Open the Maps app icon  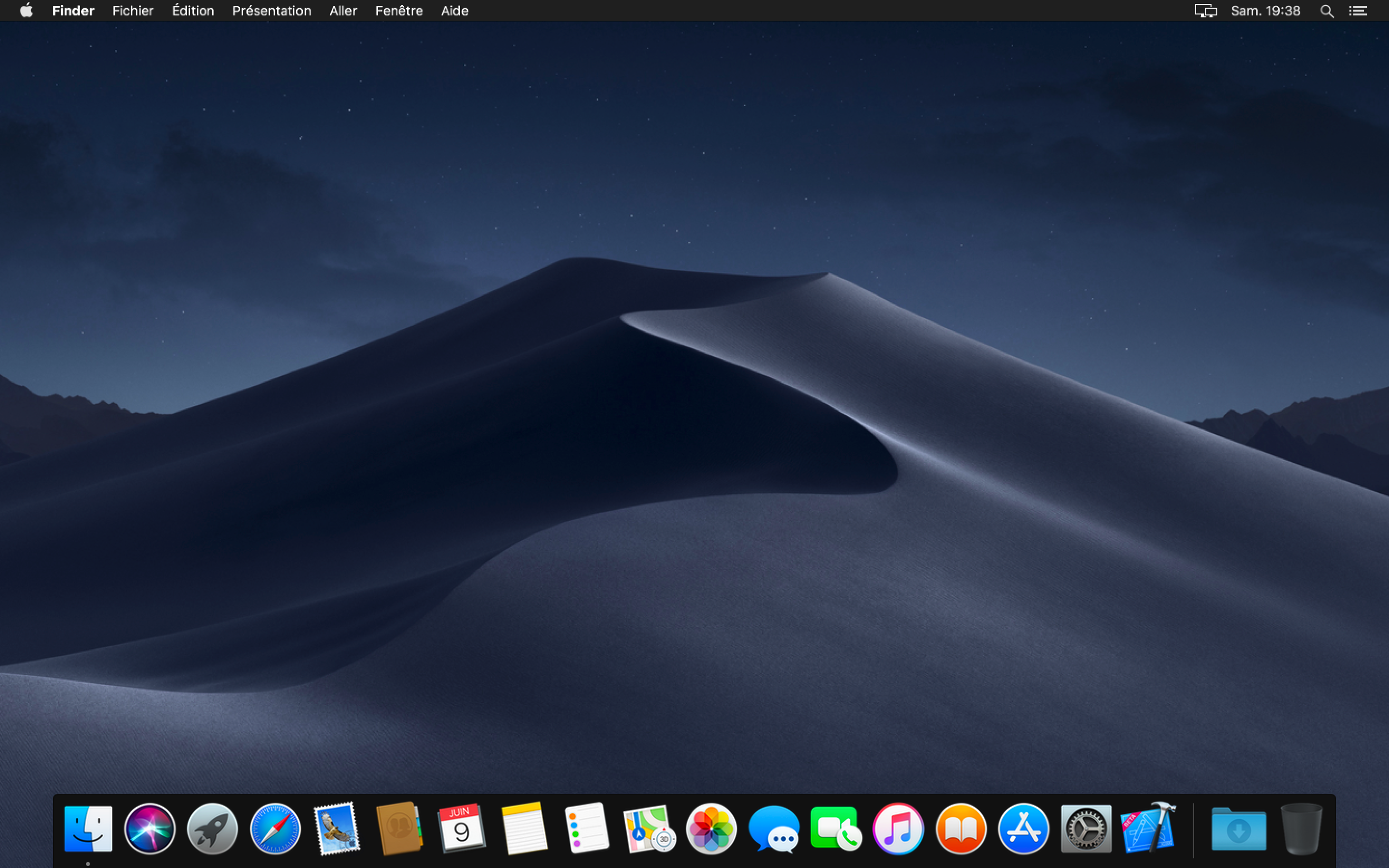(x=649, y=828)
